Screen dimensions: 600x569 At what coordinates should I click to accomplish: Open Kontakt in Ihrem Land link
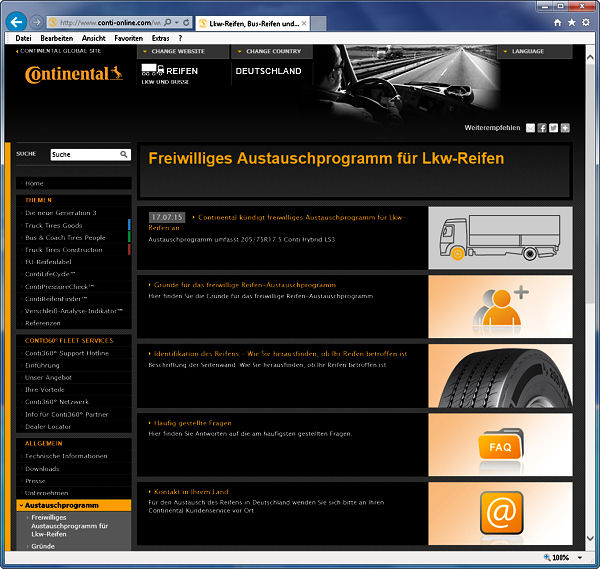[x=191, y=492]
